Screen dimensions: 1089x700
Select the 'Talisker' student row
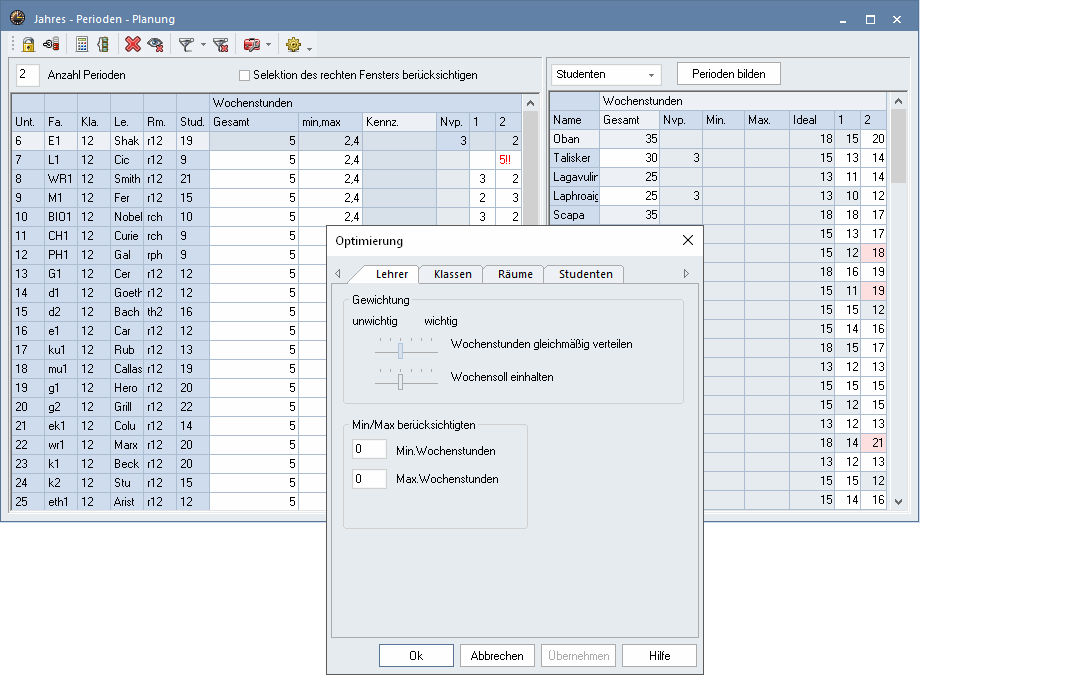coord(718,158)
